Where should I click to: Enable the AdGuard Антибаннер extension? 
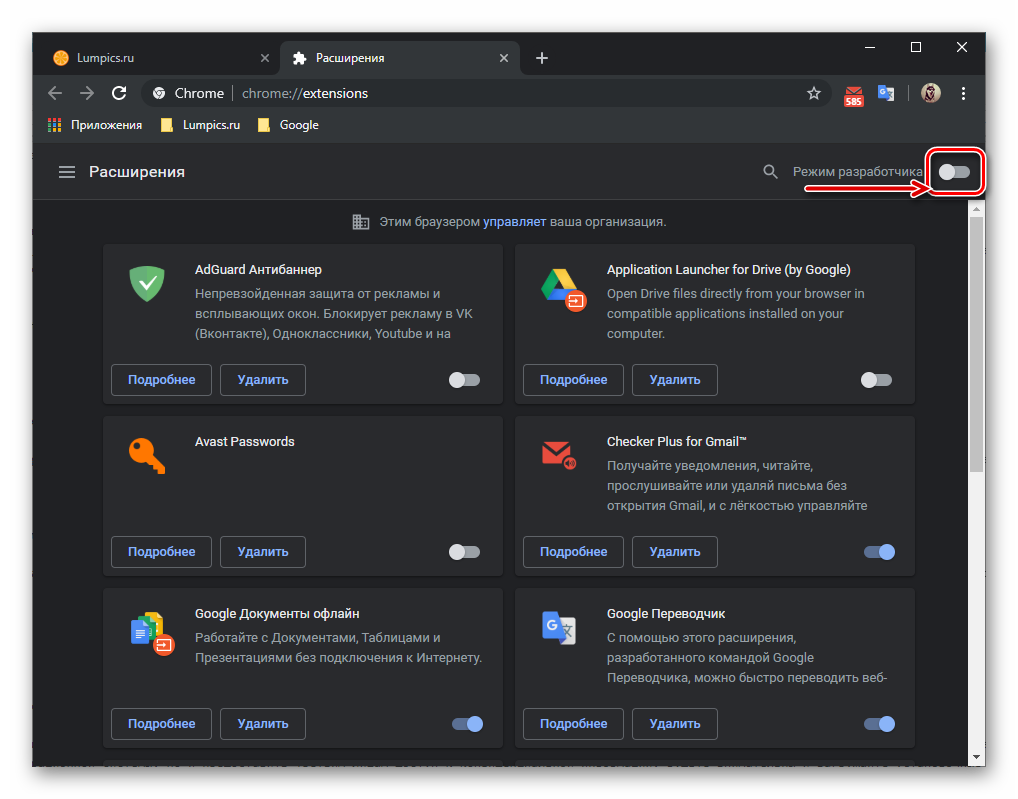pos(464,380)
